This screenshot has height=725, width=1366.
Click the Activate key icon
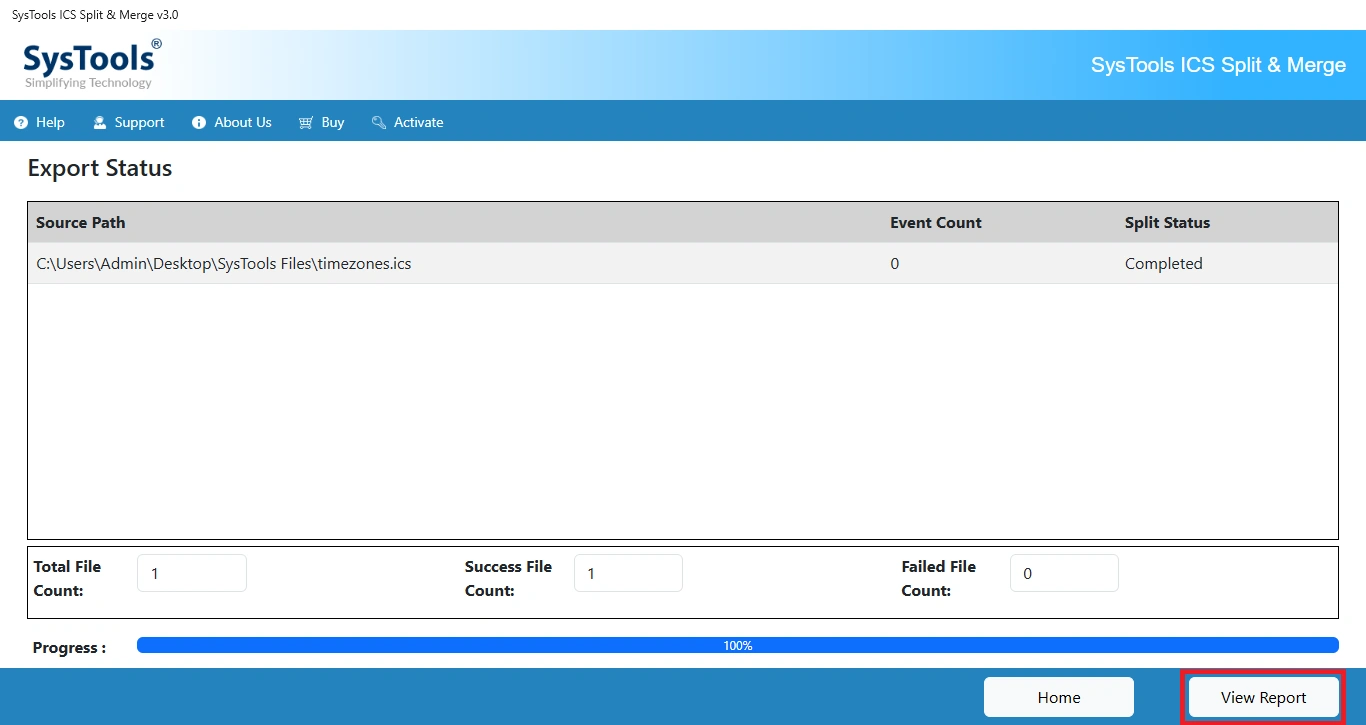379,122
